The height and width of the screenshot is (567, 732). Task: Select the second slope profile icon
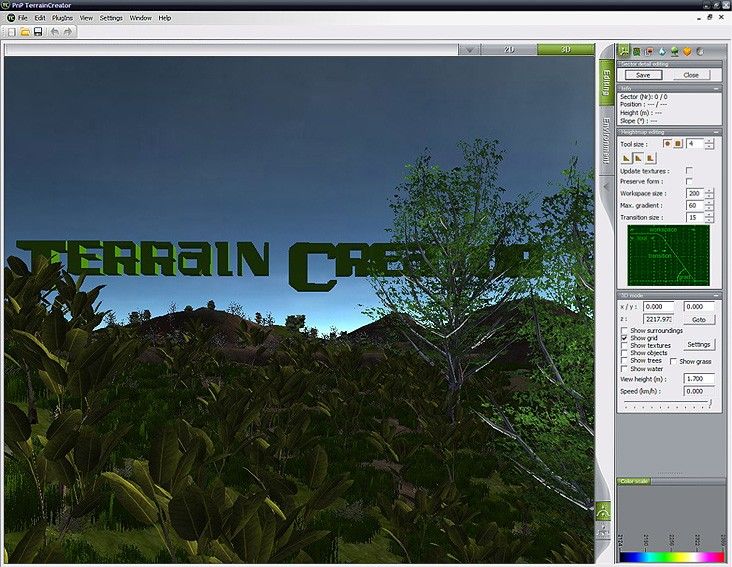[x=638, y=158]
